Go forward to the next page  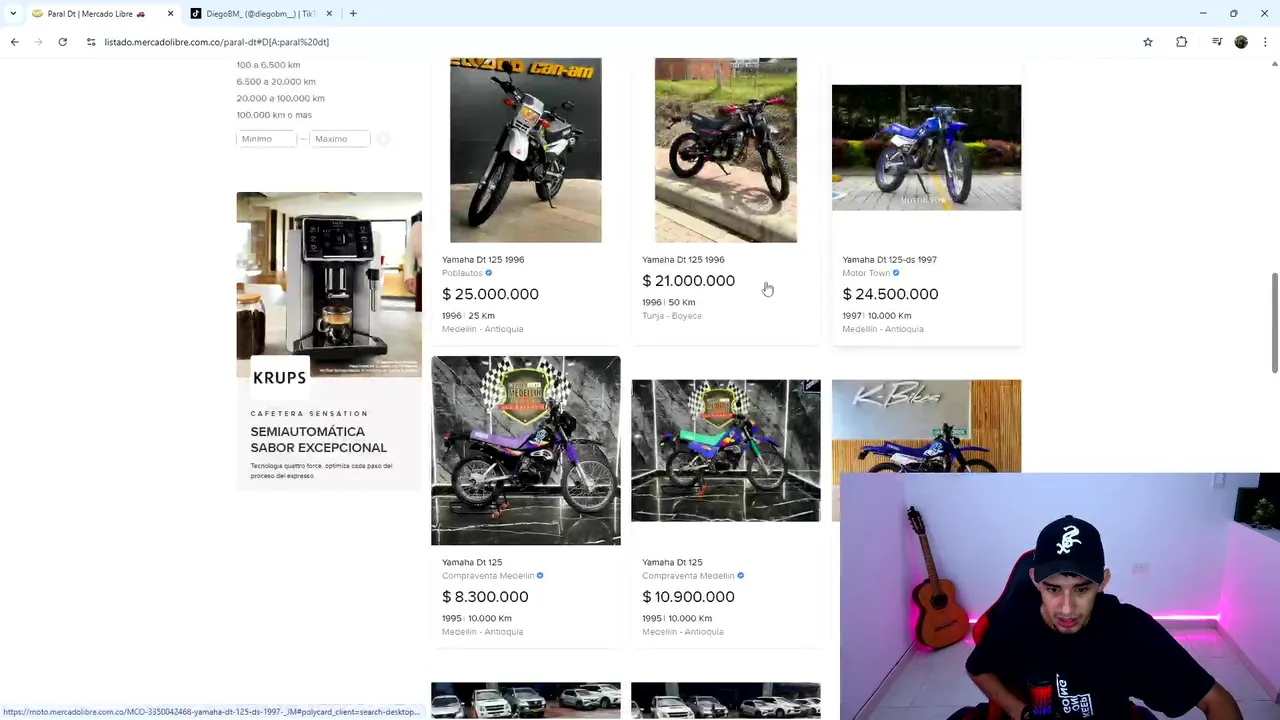[38, 42]
